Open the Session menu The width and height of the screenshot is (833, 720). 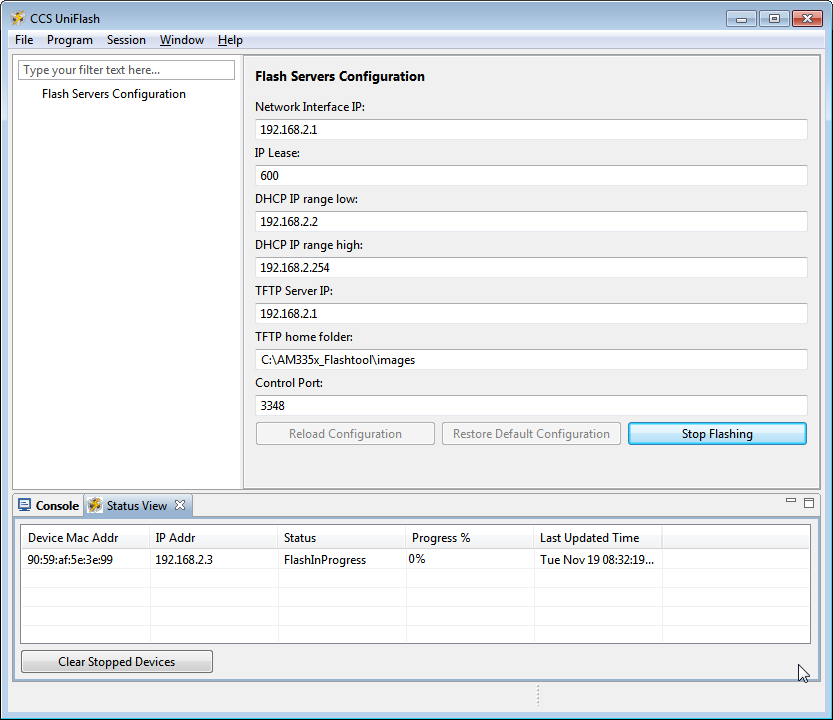click(126, 40)
